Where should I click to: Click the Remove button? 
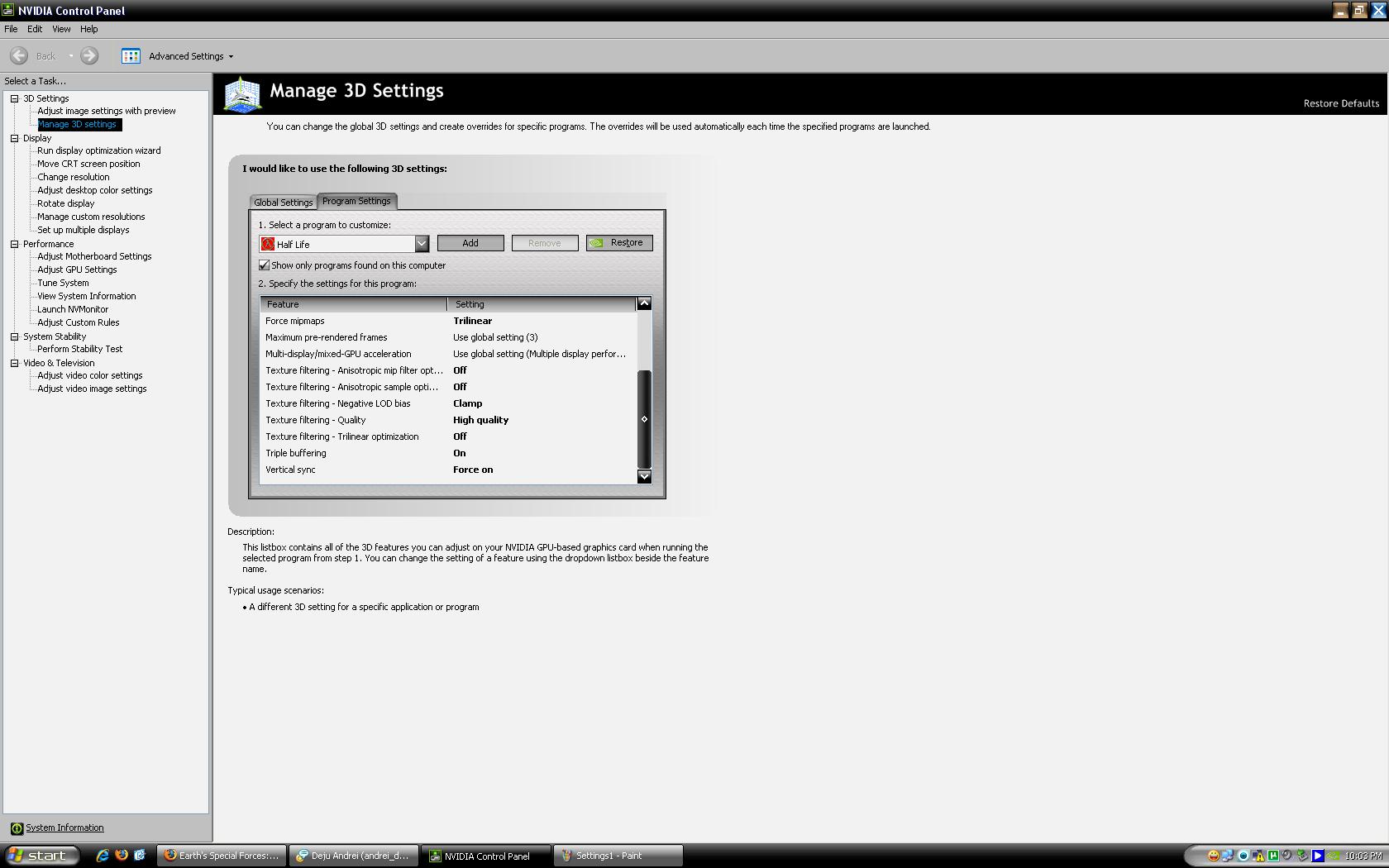pos(545,243)
